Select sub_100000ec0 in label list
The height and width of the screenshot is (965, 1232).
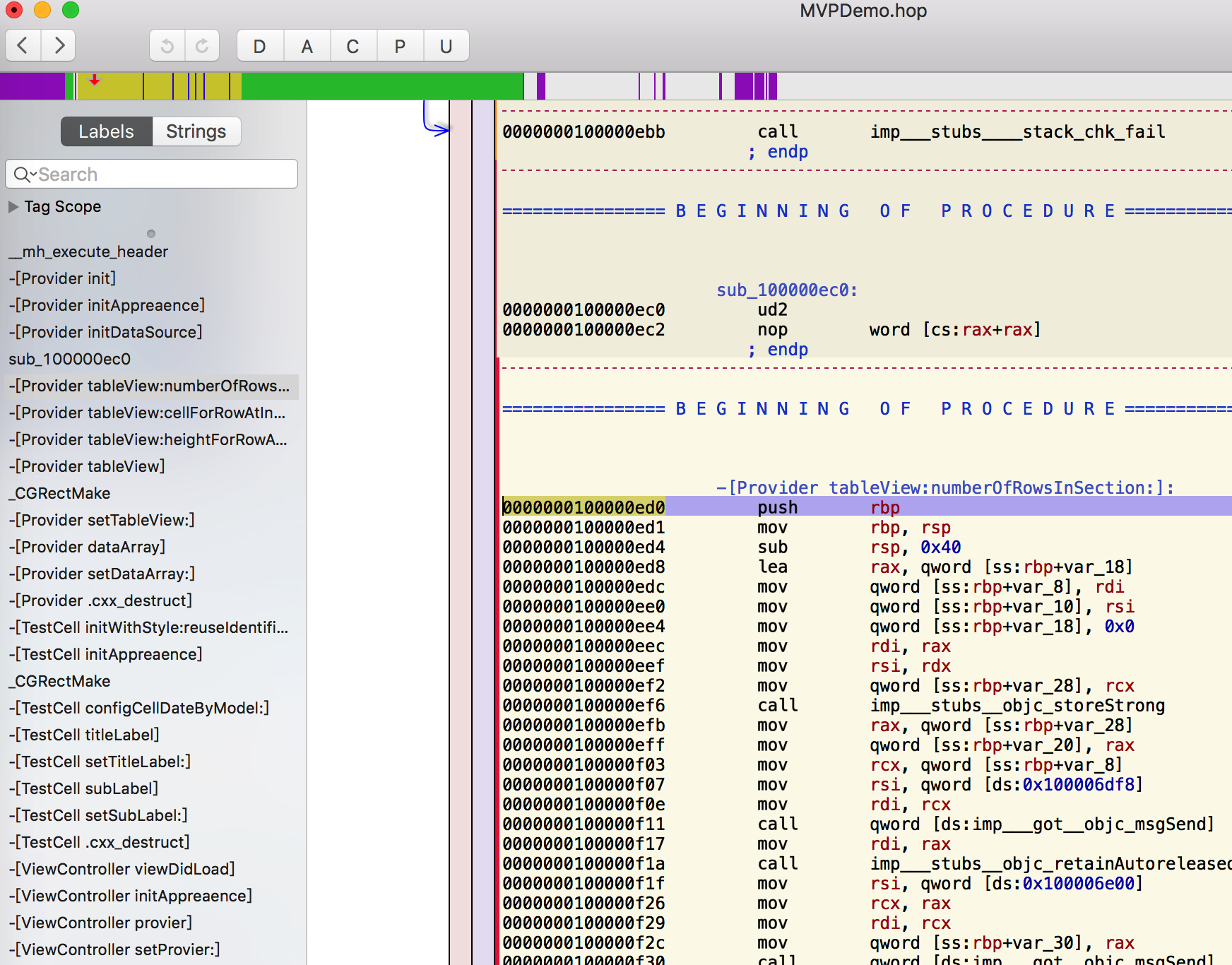coord(70,359)
